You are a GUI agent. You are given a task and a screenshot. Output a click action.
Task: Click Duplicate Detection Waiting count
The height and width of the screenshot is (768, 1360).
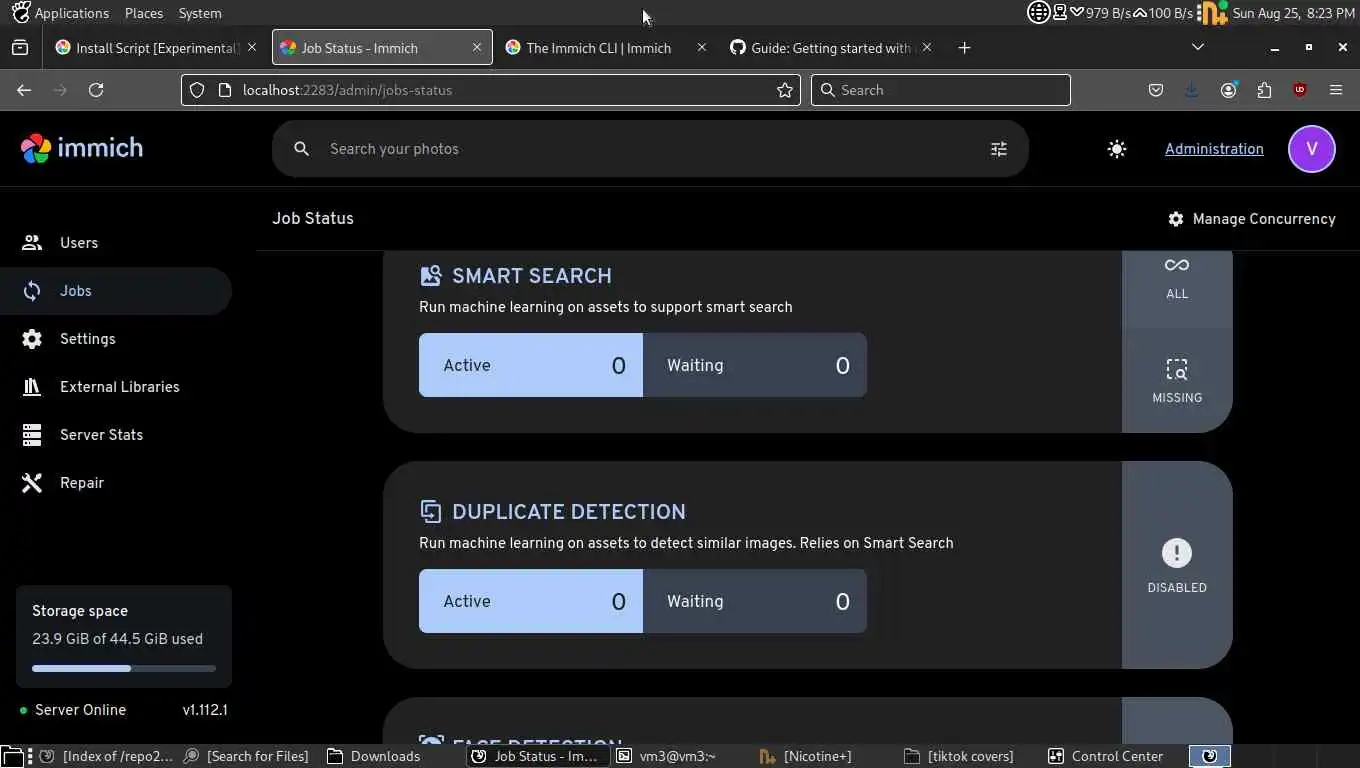click(755, 601)
